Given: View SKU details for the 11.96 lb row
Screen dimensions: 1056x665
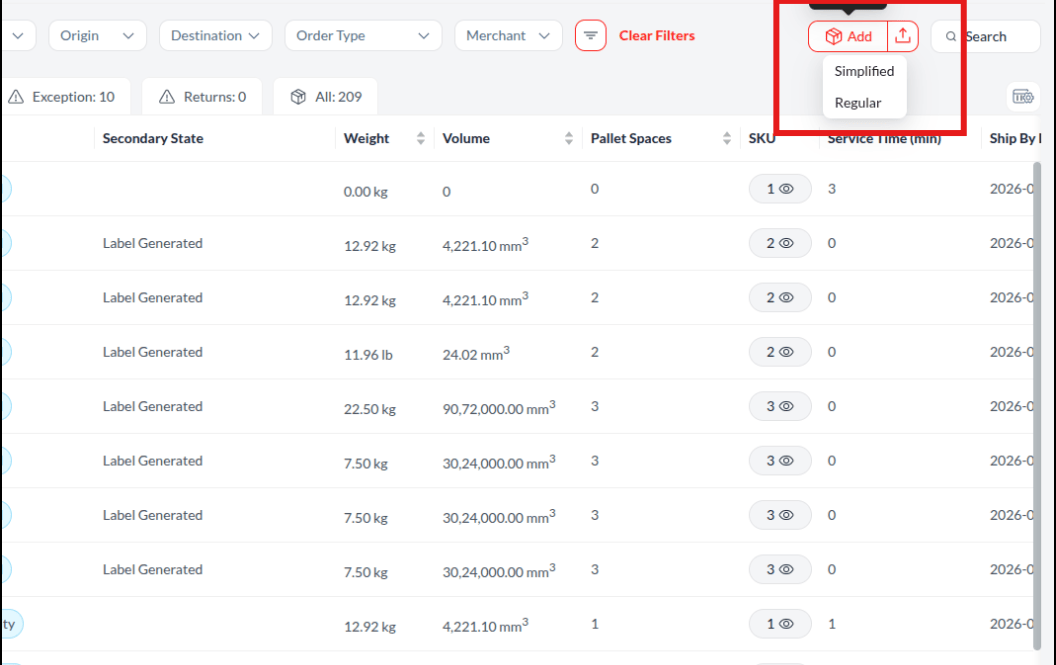Looking at the screenshot, I should pos(780,352).
